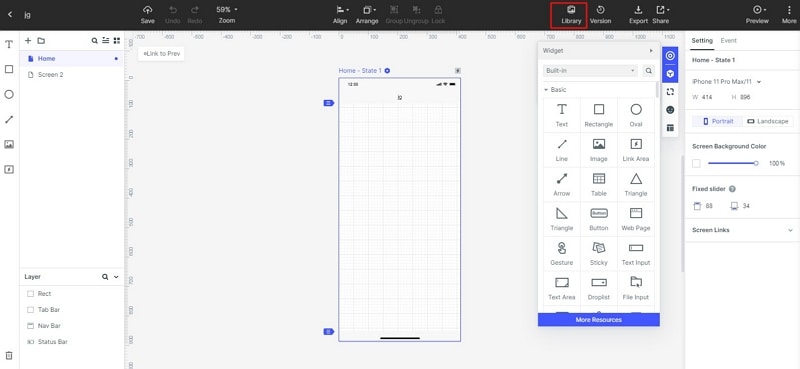Viewport: 800px width, 369px height.
Task: Select the Link Area tool in the left sidebar
Action: click(x=9, y=169)
